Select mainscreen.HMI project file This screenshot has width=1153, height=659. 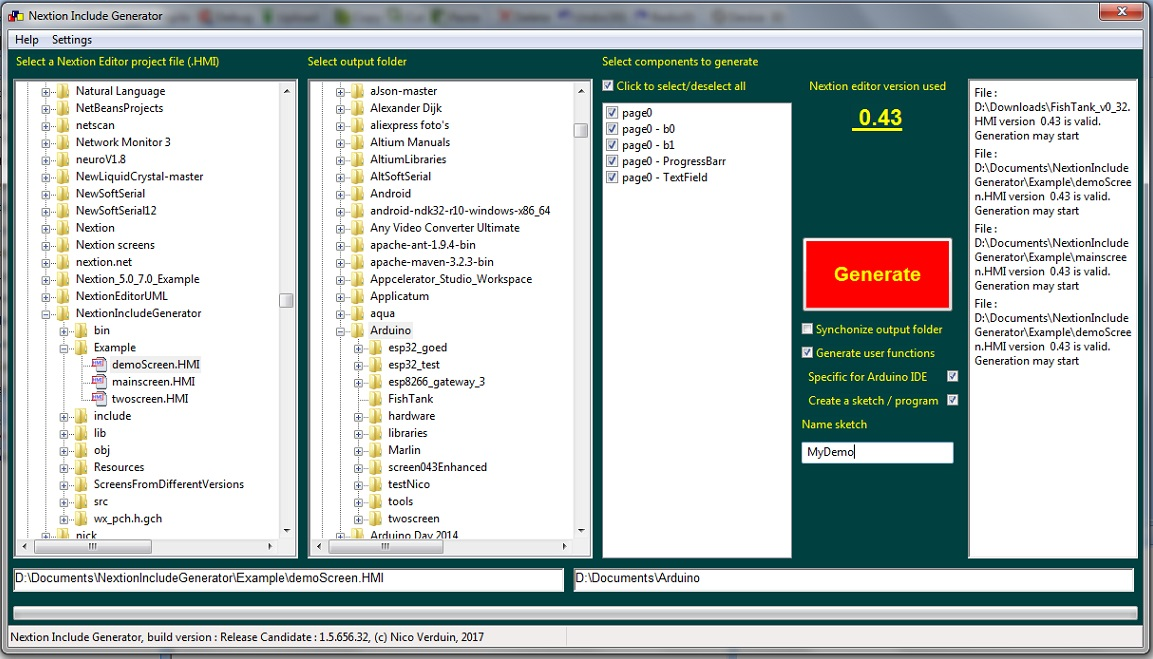pyautogui.click(x=153, y=381)
